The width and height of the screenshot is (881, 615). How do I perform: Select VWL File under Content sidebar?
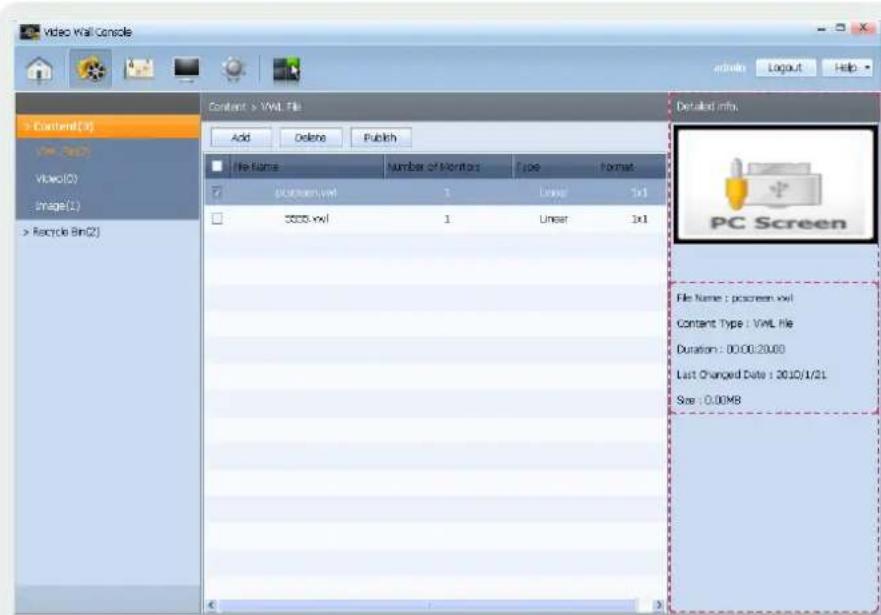click(x=62, y=151)
